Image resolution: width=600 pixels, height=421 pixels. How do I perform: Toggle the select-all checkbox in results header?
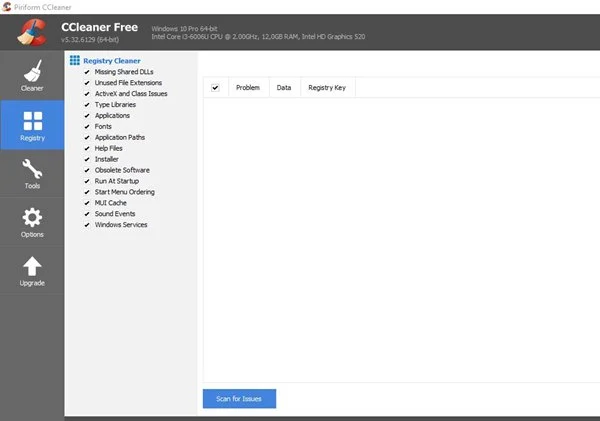215,88
